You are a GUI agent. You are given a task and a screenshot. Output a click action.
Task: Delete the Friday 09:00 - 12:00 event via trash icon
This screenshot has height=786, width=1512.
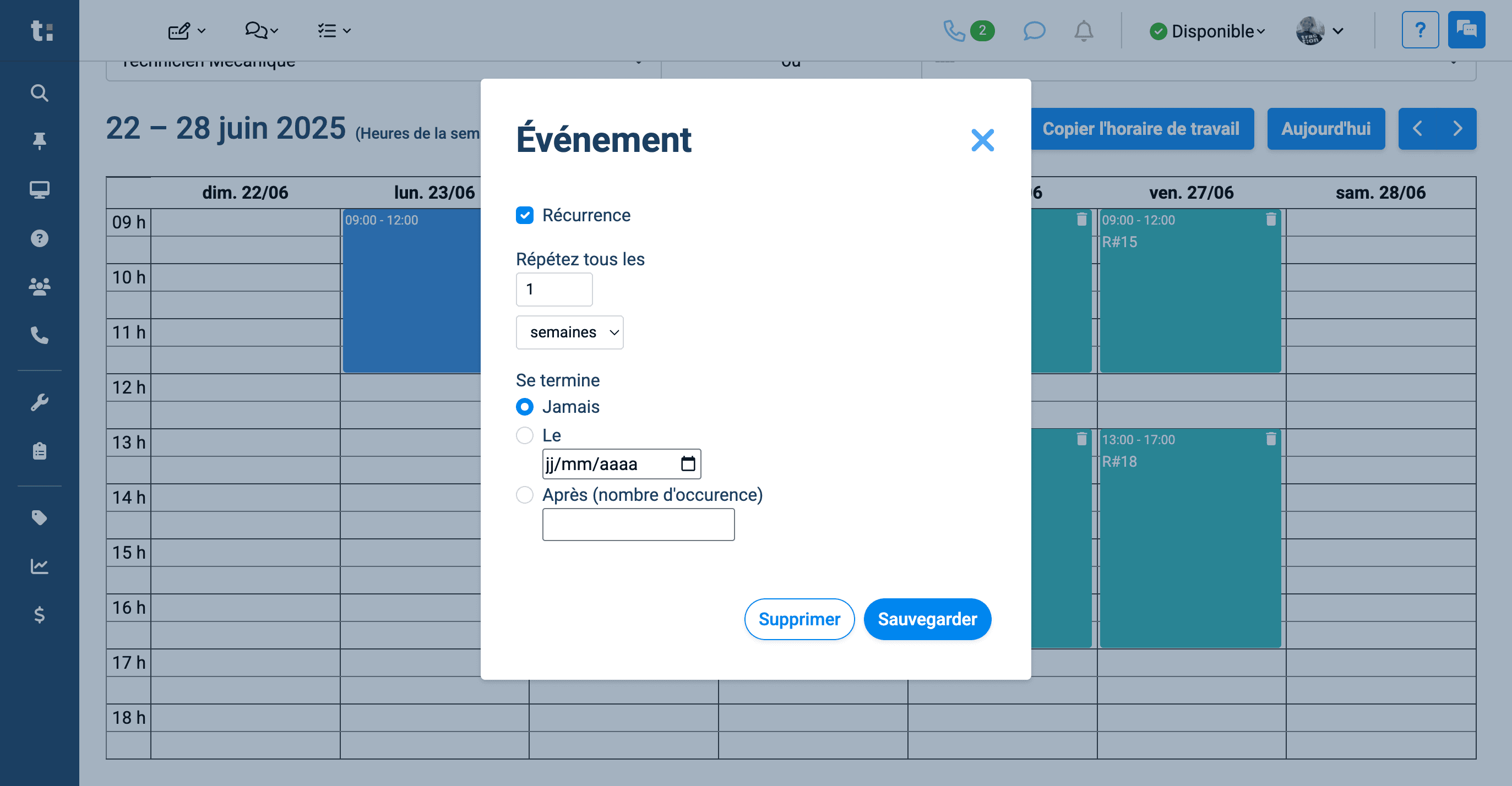[x=1271, y=220]
